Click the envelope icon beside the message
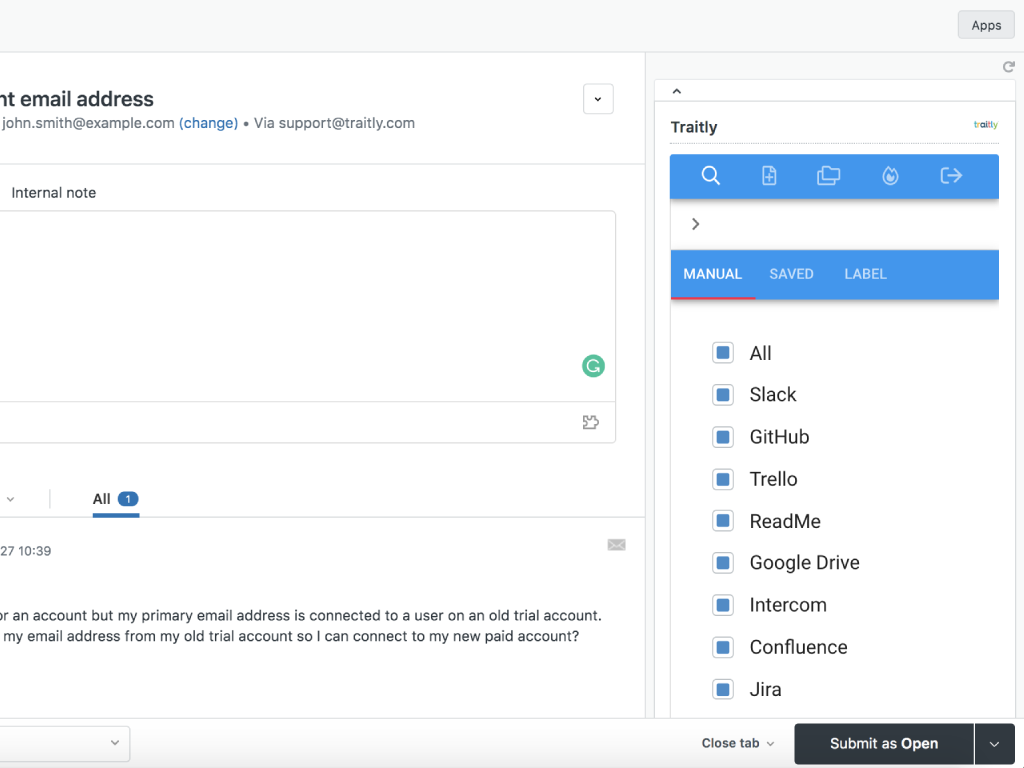1024x768 pixels. [616, 545]
